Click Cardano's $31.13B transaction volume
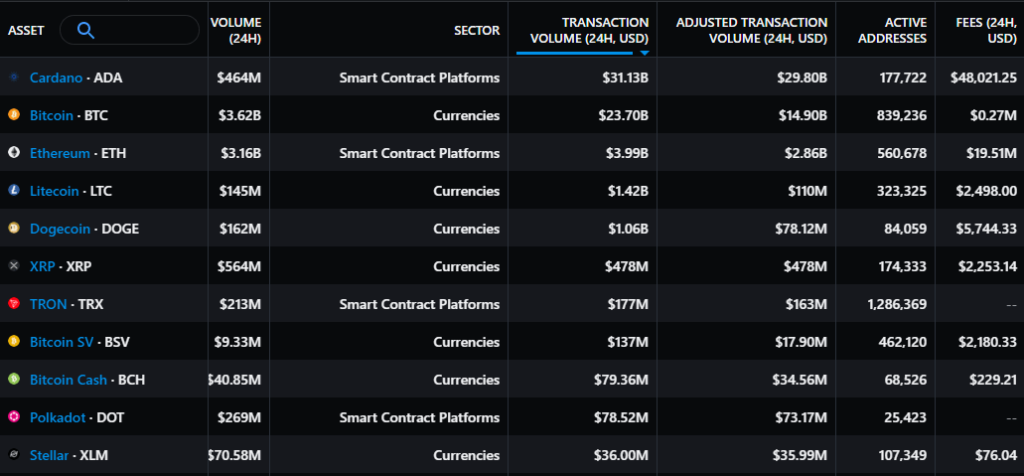1024x476 pixels. click(625, 78)
